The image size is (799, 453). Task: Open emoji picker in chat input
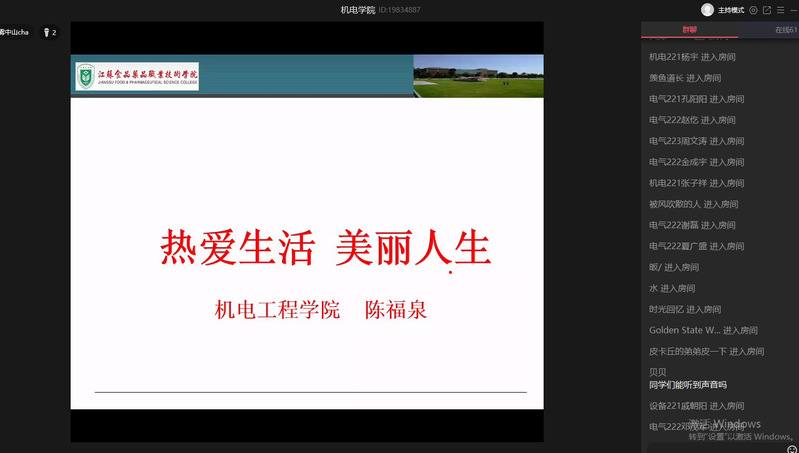coord(791,449)
